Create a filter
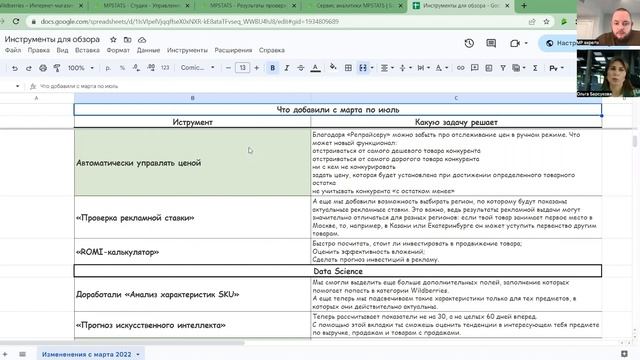The width and height of the screenshot is (640, 360). tap(503, 68)
